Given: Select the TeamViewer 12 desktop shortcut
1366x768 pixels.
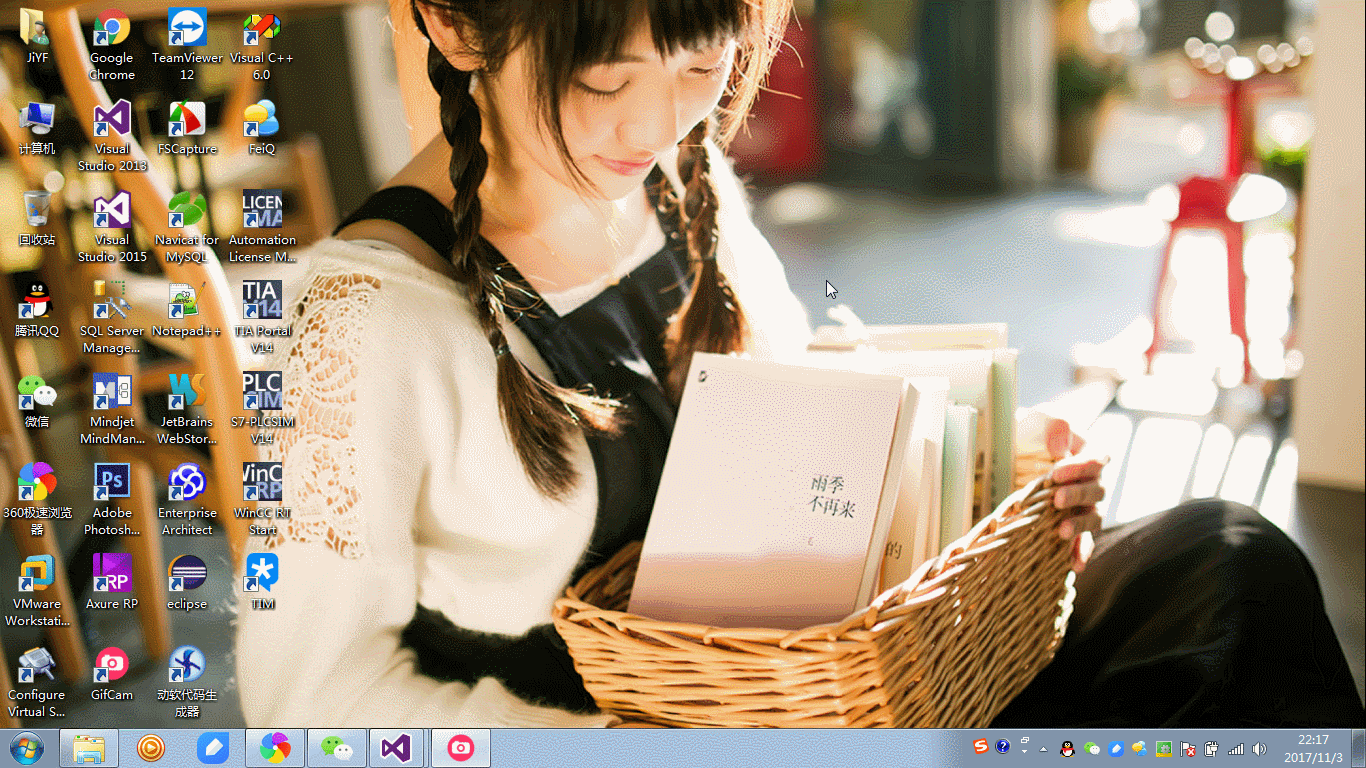Looking at the screenshot, I should (x=187, y=45).
